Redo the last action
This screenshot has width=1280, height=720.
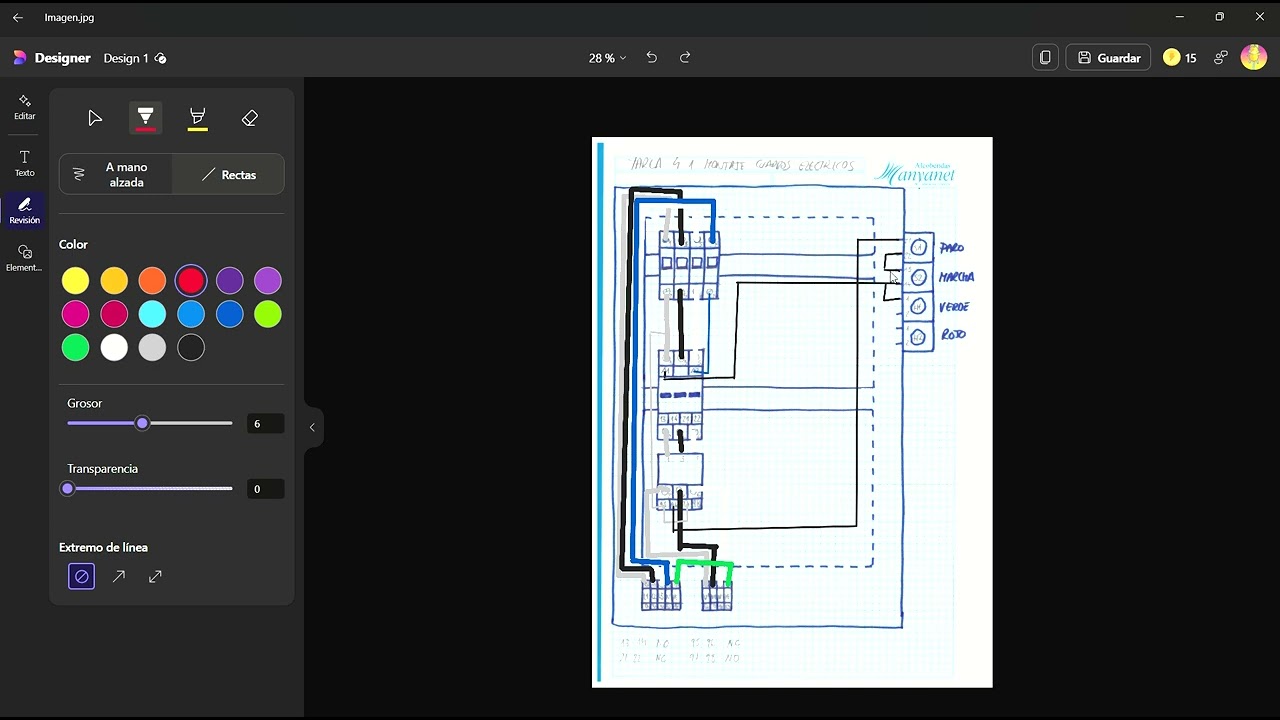coord(685,58)
